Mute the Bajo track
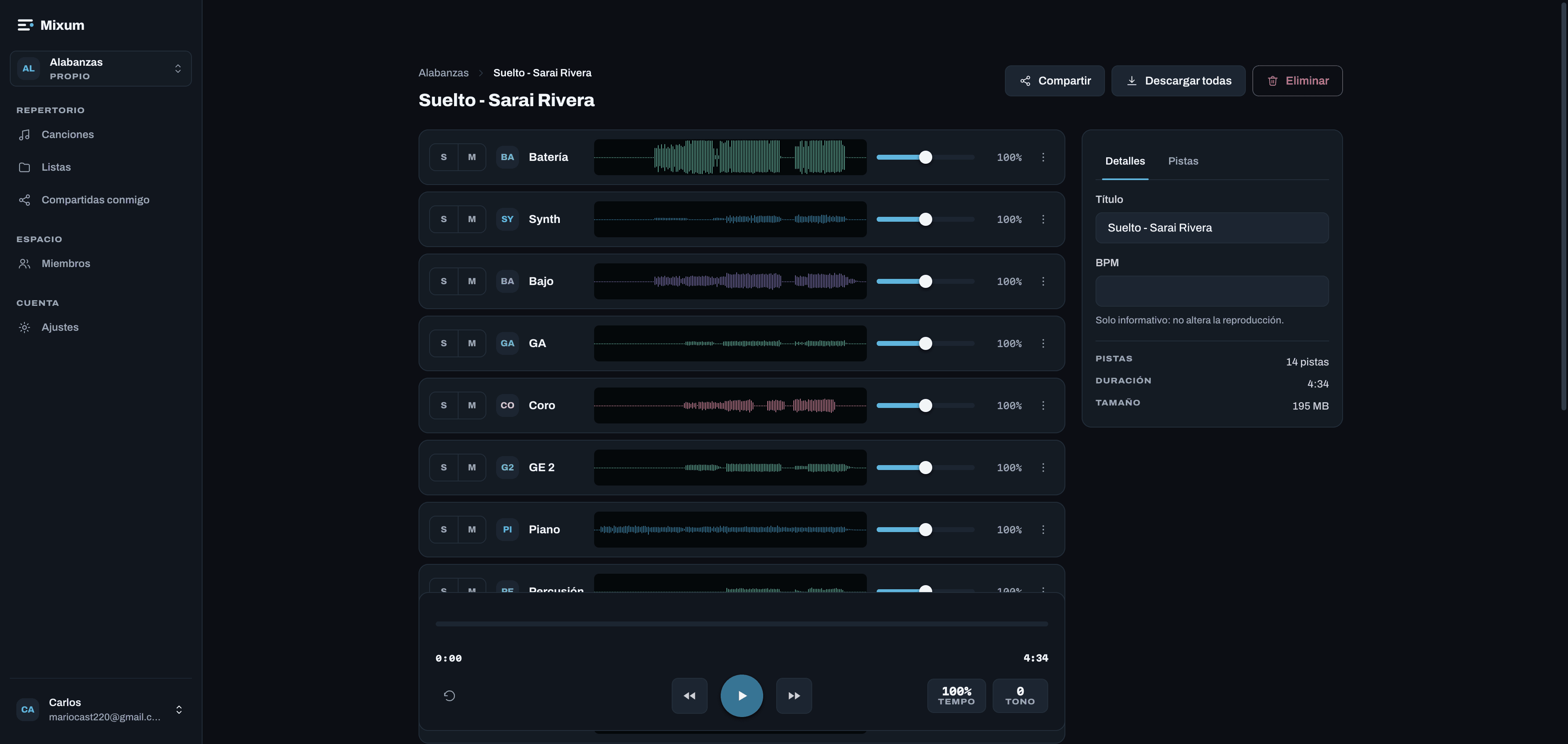The width and height of the screenshot is (1568, 744). (x=472, y=281)
